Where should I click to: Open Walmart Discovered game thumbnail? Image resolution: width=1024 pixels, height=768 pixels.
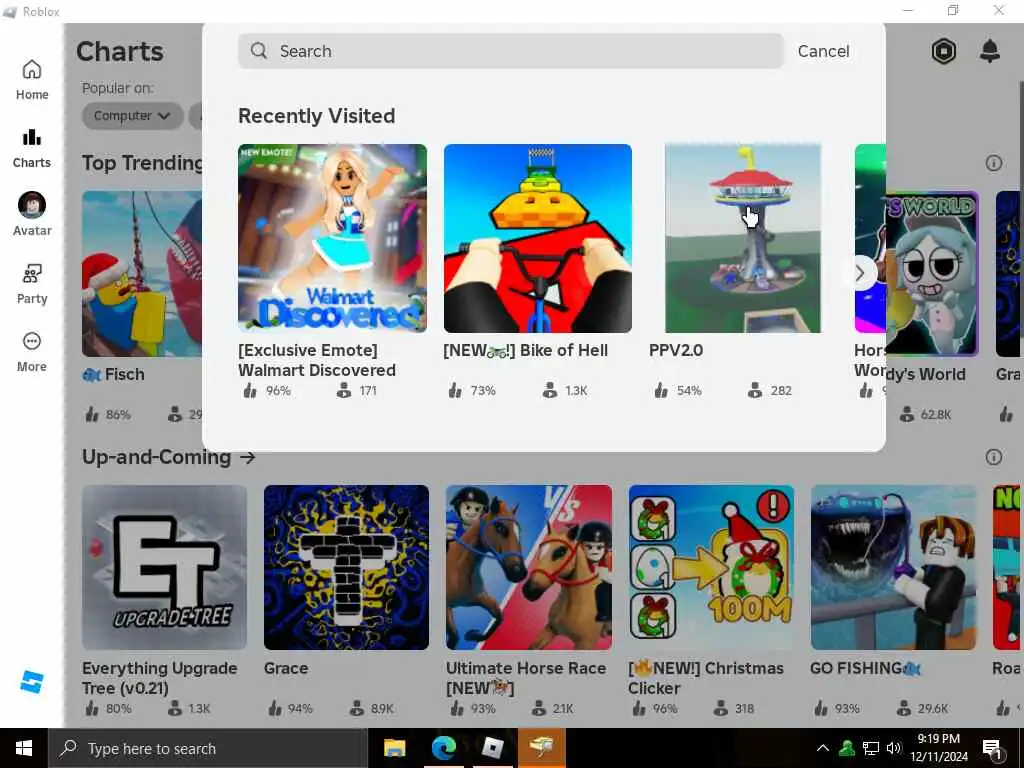pos(332,238)
